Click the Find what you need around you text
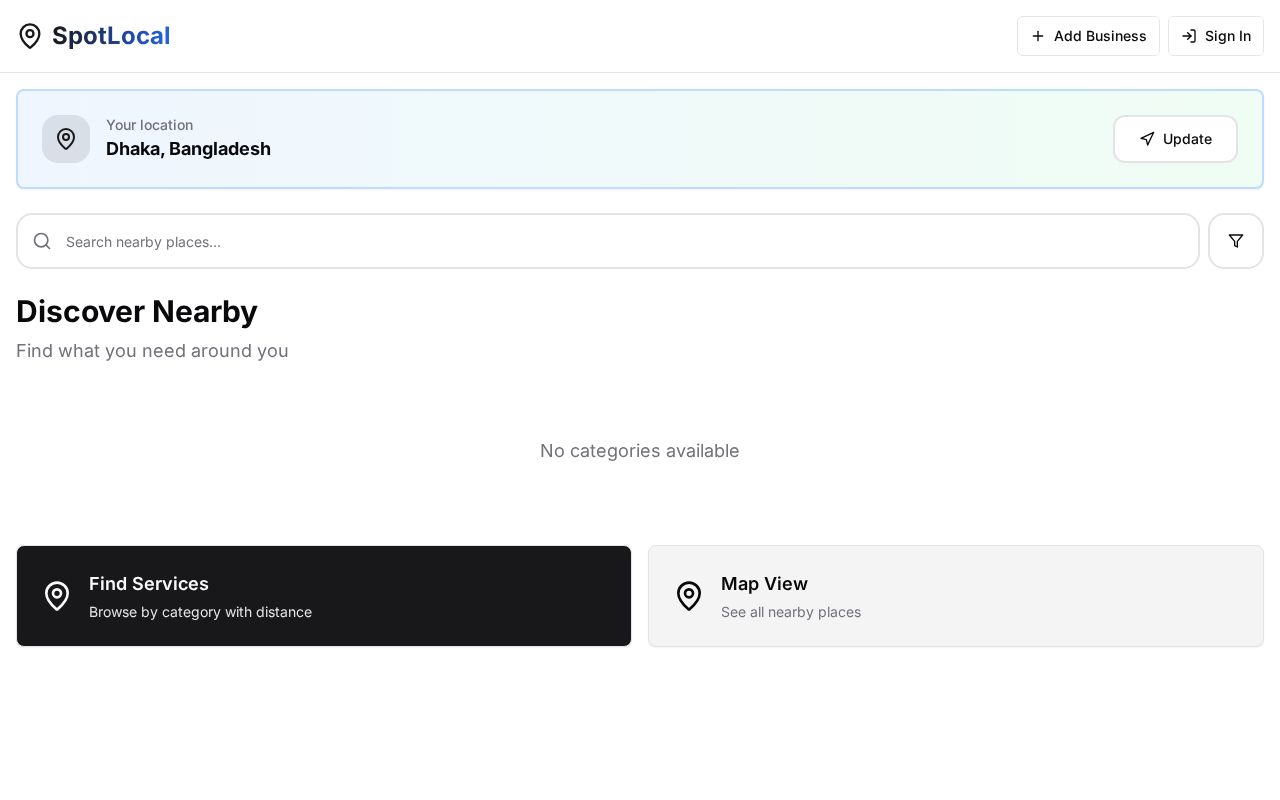This screenshot has width=1280, height=800. 152,351
